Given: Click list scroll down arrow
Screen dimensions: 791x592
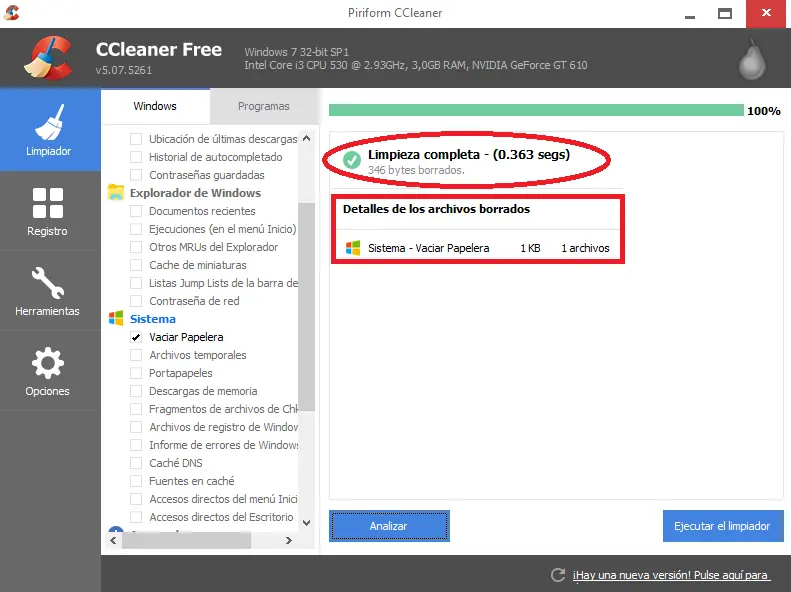Looking at the screenshot, I should point(306,523).
